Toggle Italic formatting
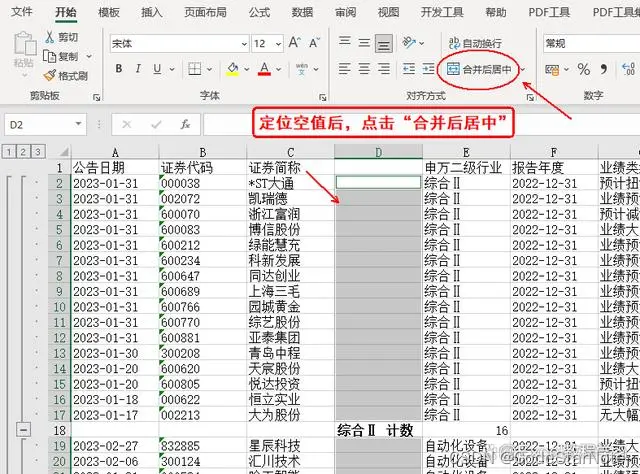This screenshot has height=474, width=640. pos(138,69)
